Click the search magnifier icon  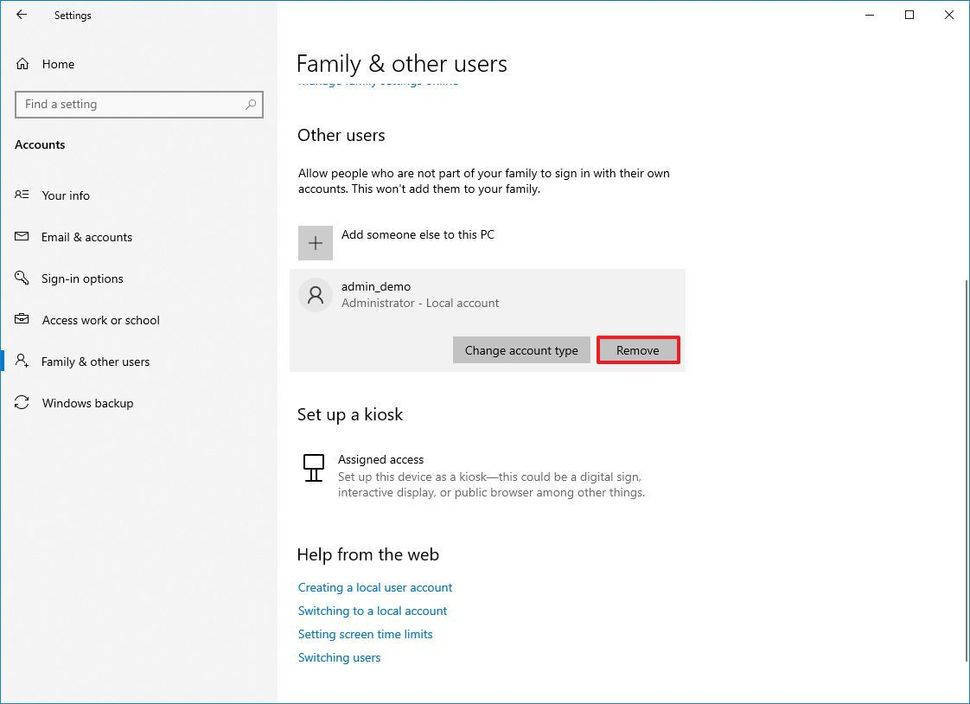coord(250,104)
